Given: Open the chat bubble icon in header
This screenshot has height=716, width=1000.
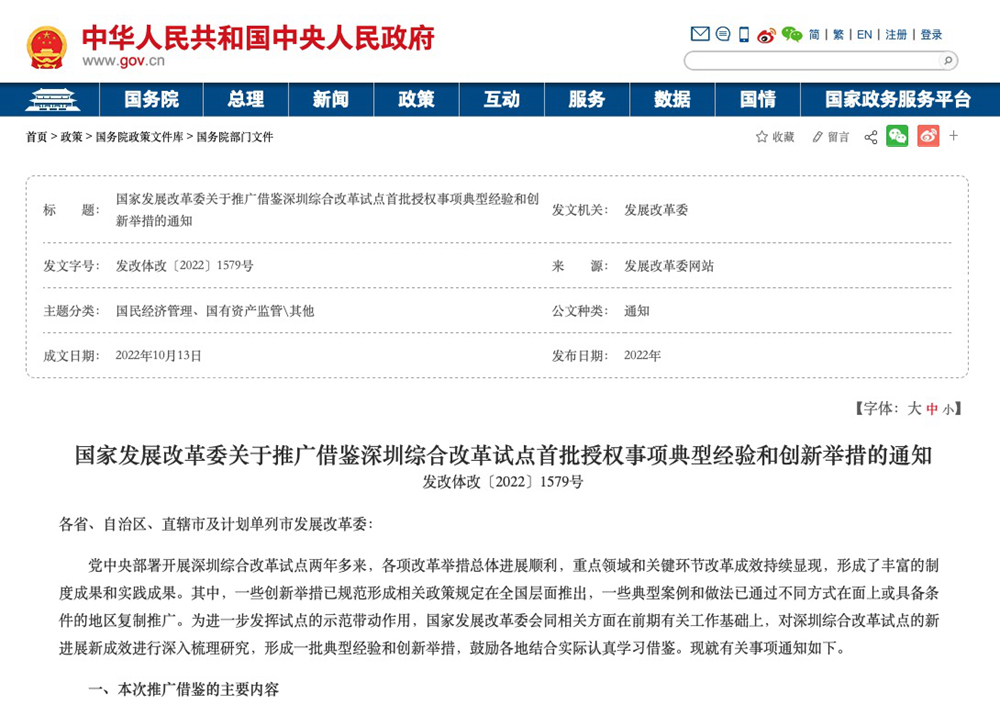Looking at the screenshot, I should (x=723, y=34).
